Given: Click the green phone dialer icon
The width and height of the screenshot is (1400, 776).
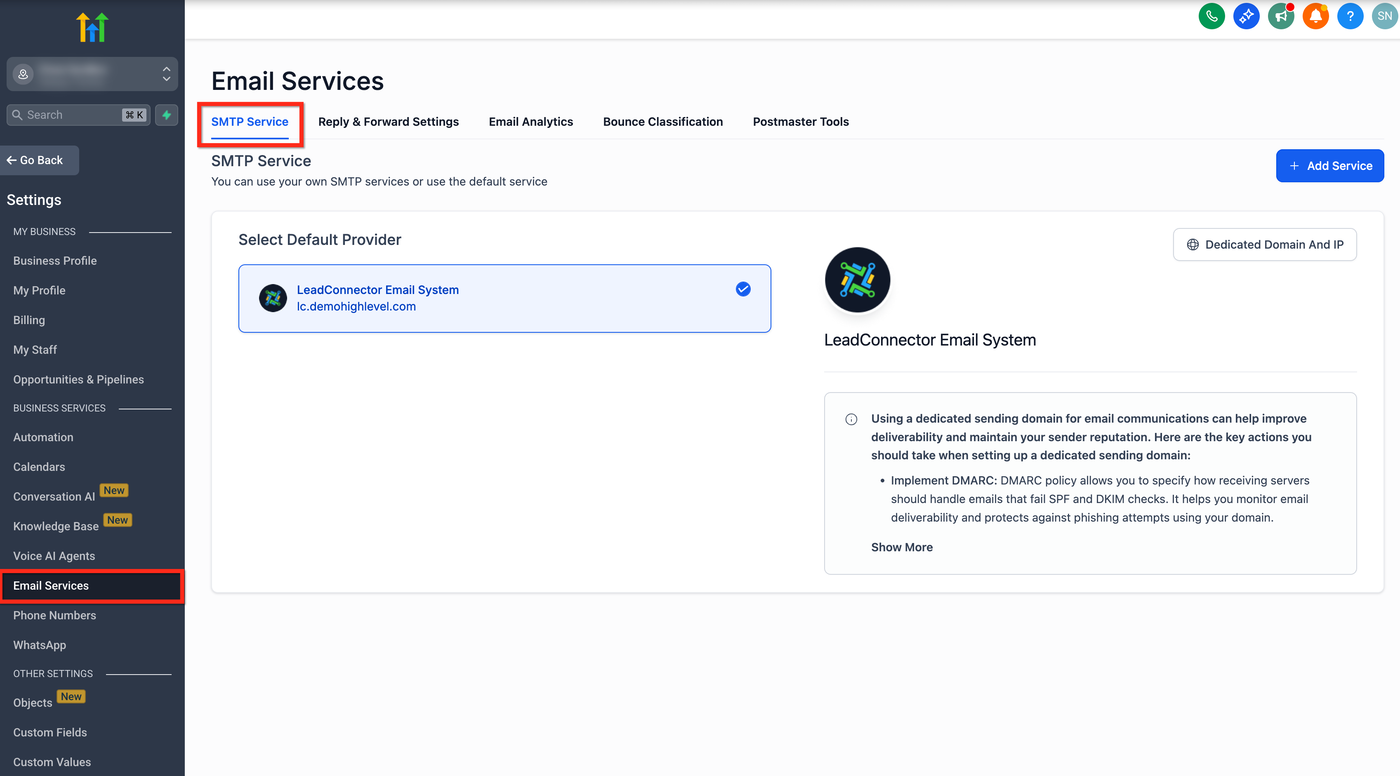Looking at the screenshot, I should point(1212,16).
